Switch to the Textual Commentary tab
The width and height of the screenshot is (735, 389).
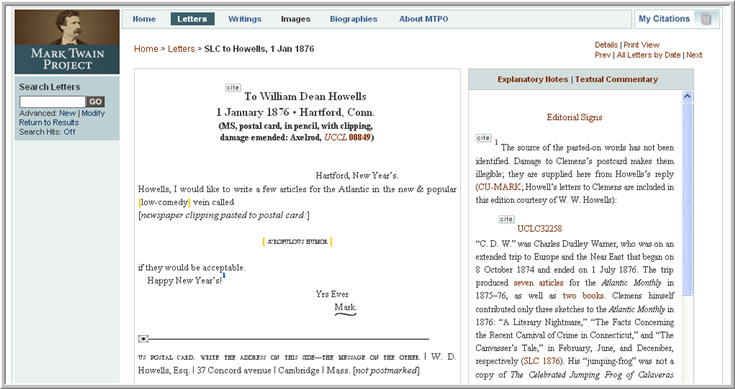(x=616, y=79)
